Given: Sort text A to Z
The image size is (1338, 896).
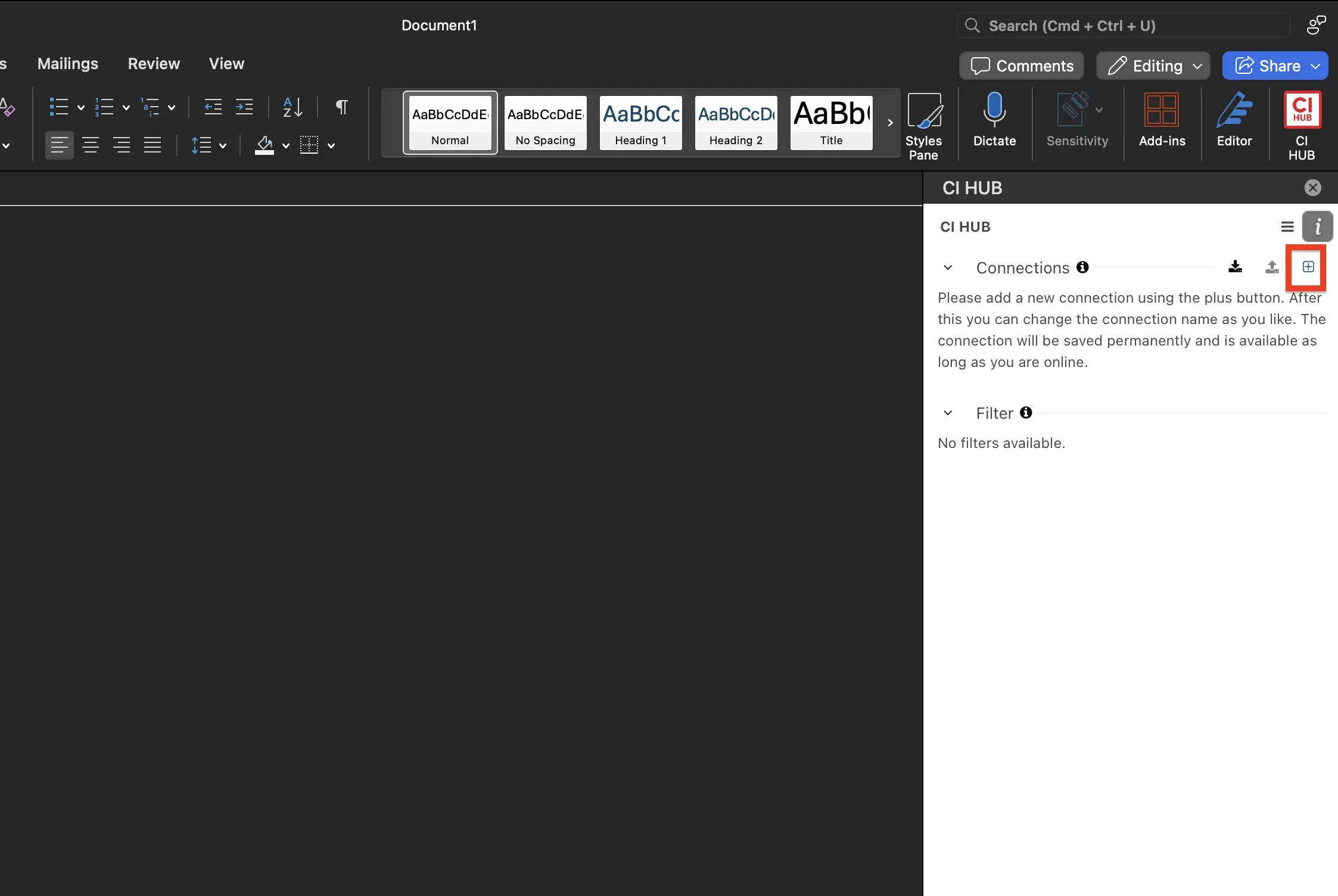Looking at the screenshot, I should point(293,107).
